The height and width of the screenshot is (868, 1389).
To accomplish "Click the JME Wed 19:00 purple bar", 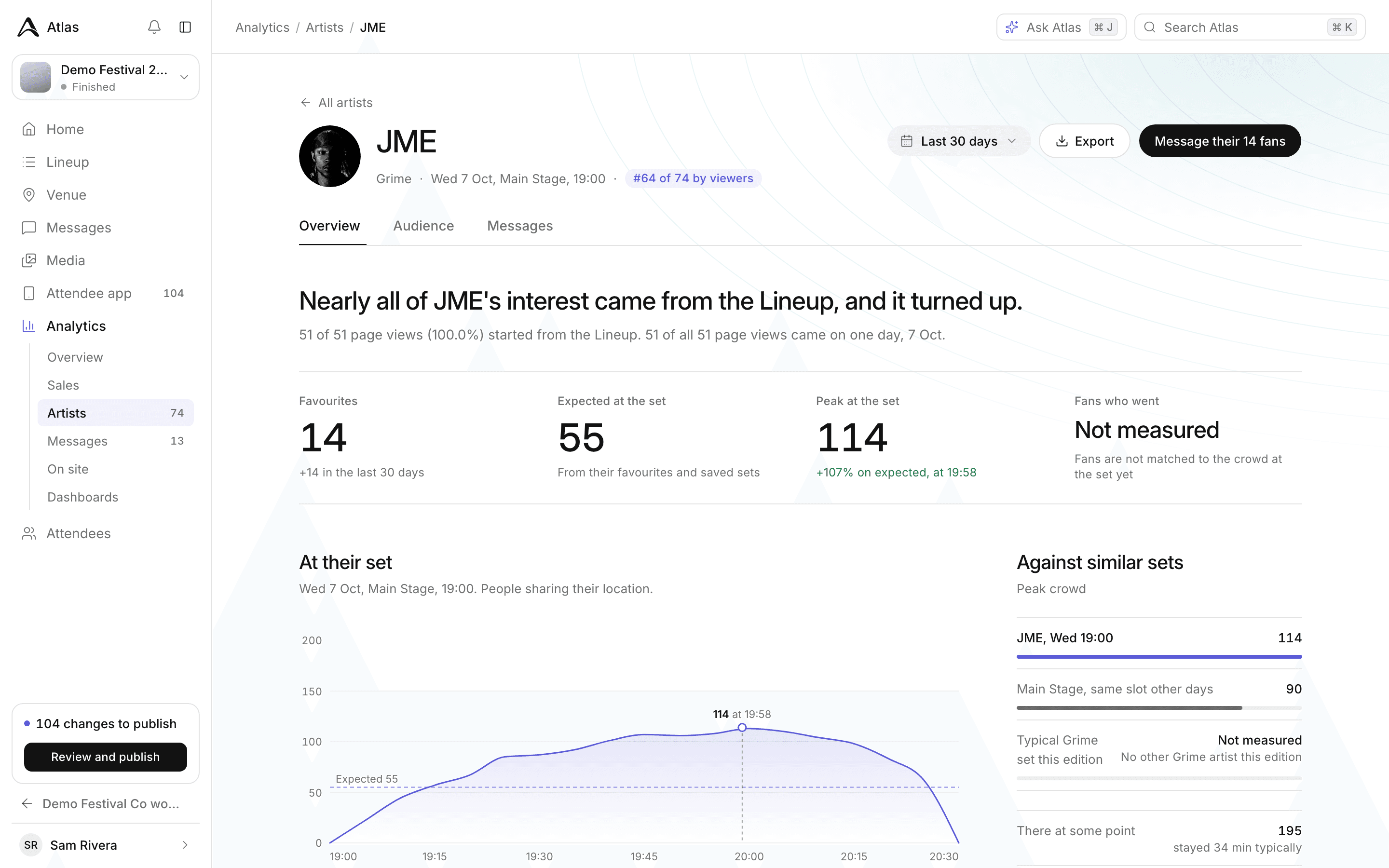I will pyautogui.click(x=1159, y=656).
